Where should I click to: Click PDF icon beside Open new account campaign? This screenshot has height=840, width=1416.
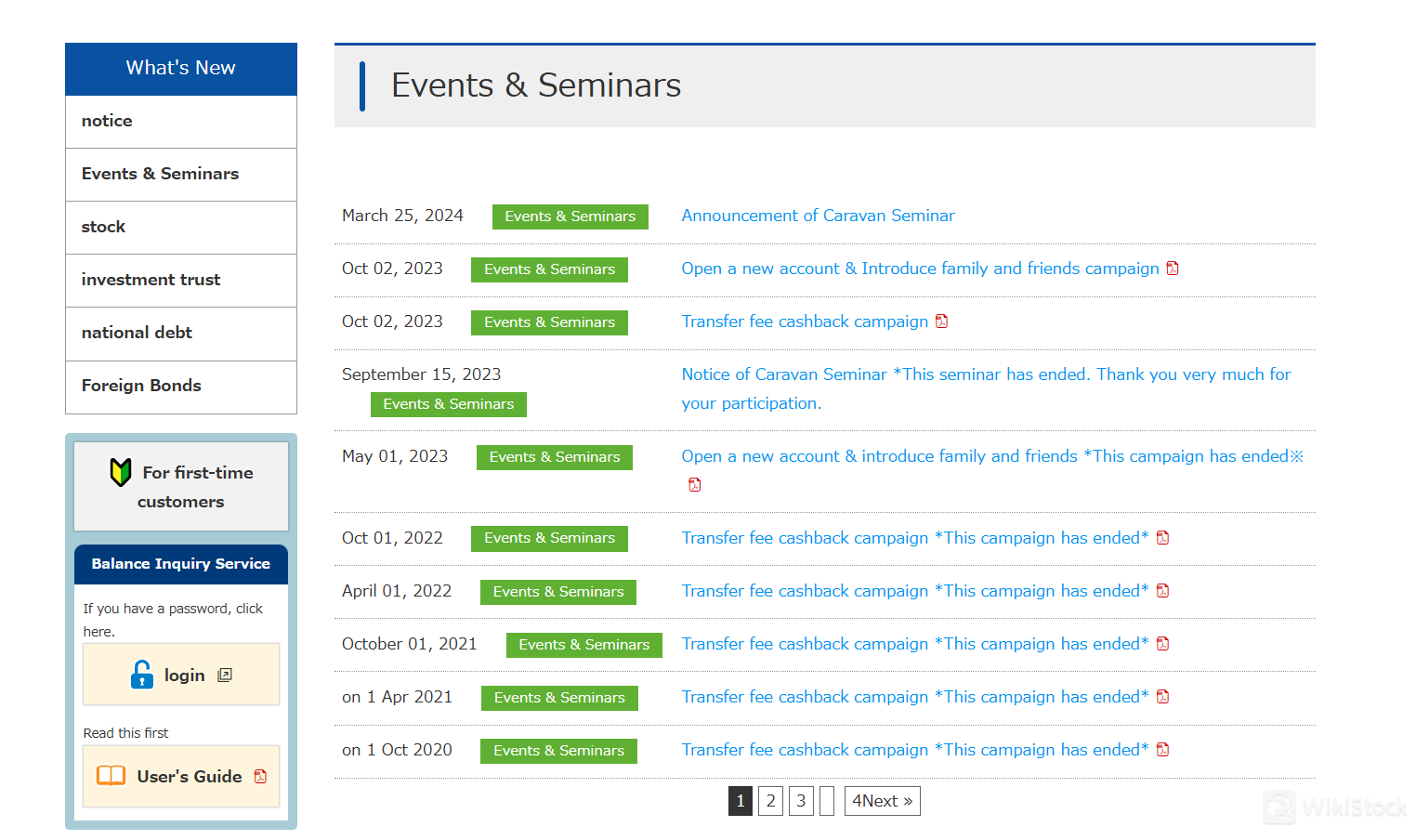point(1173,269)
